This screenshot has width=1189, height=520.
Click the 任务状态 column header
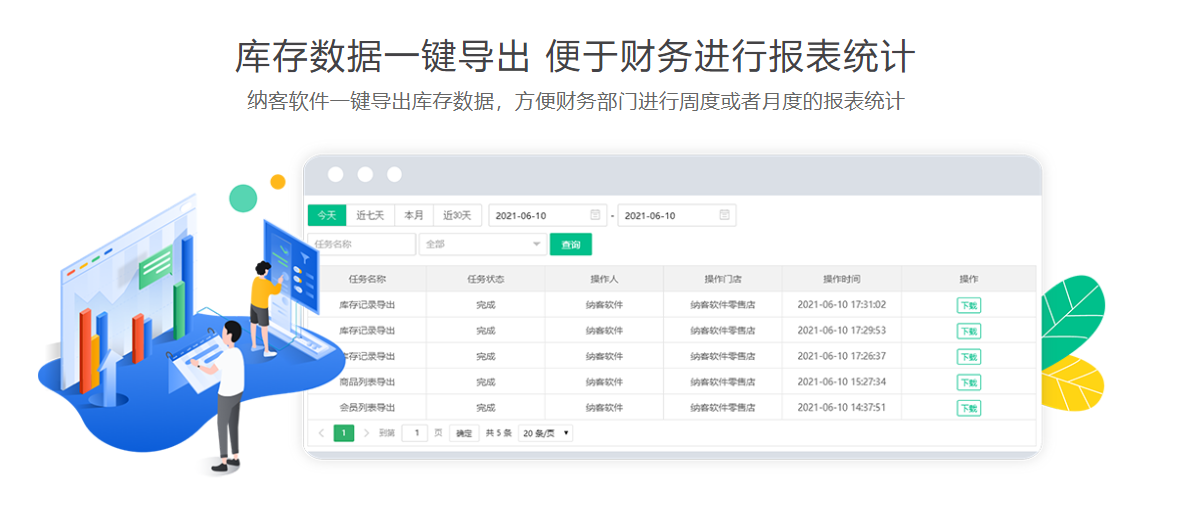485,279
